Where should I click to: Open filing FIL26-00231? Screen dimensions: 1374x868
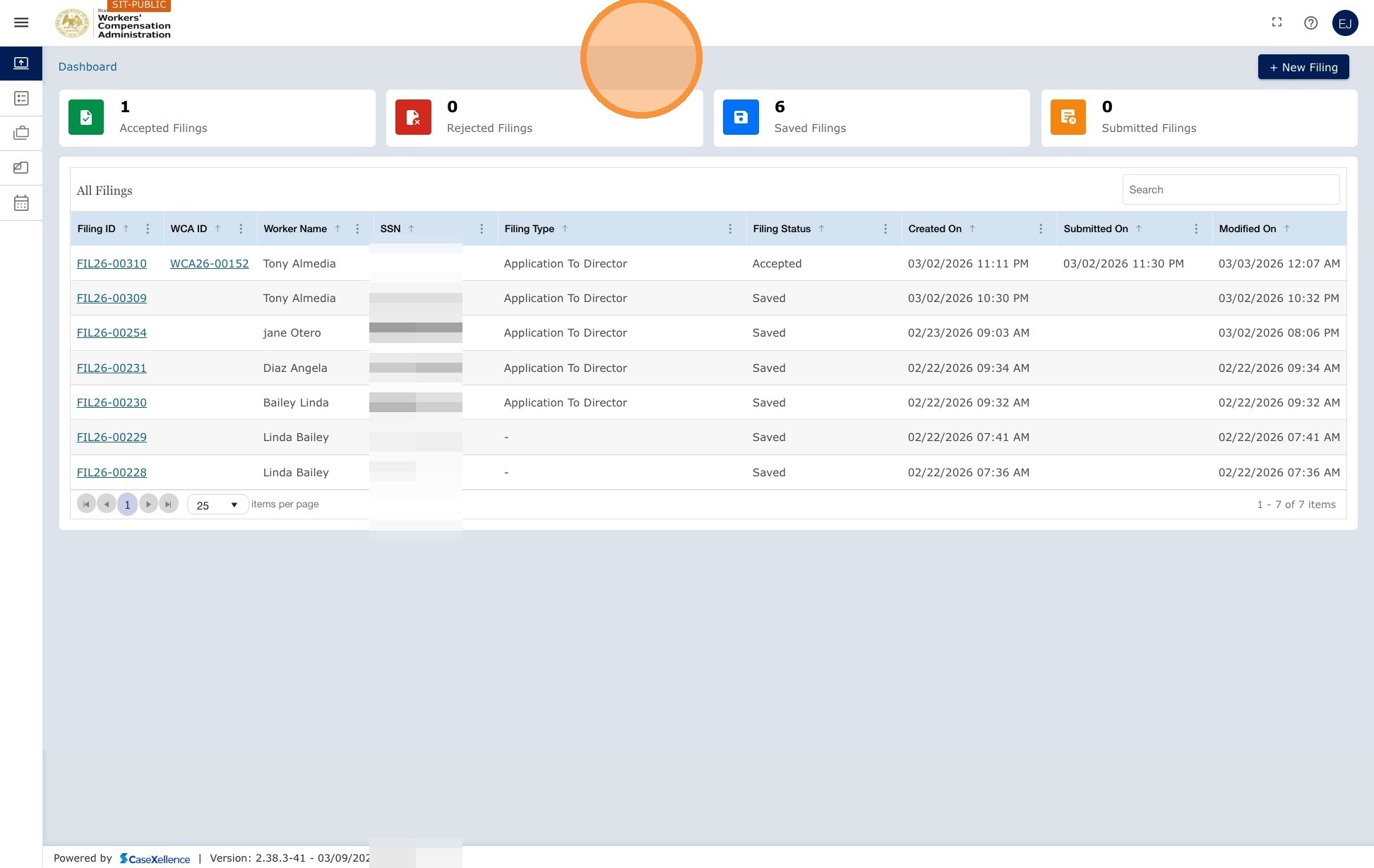coord(112,368)
